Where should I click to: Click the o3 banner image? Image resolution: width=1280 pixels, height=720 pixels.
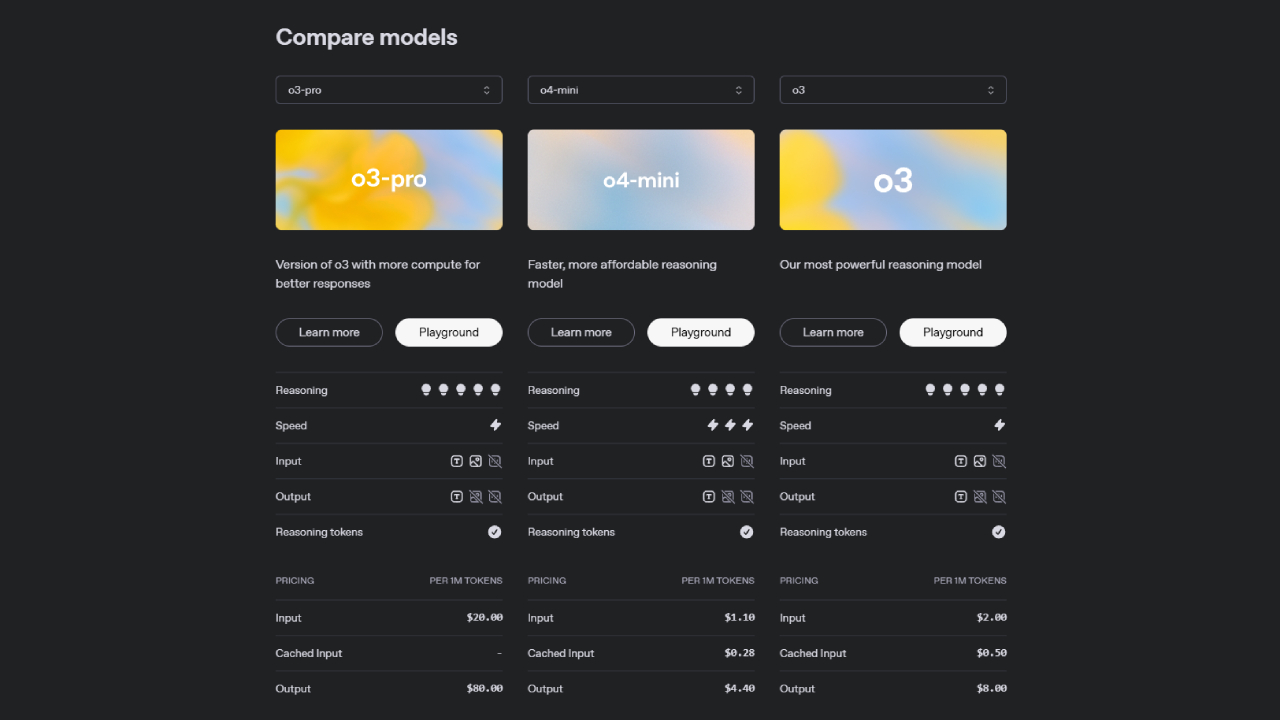click(x=893, y=180)
